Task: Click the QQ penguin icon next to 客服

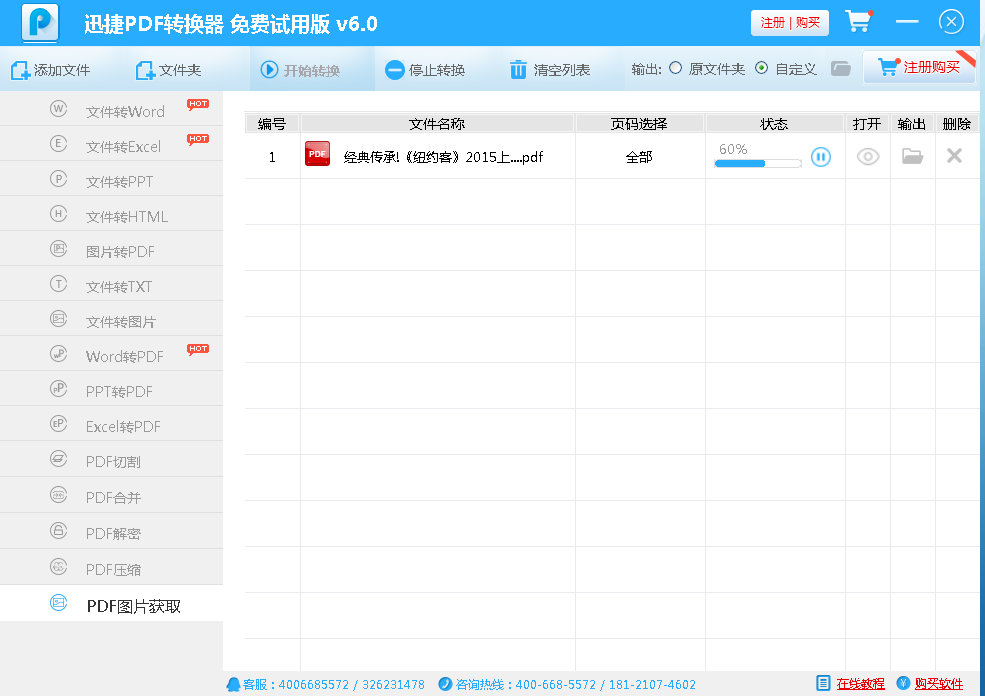Action: [233, 684]
